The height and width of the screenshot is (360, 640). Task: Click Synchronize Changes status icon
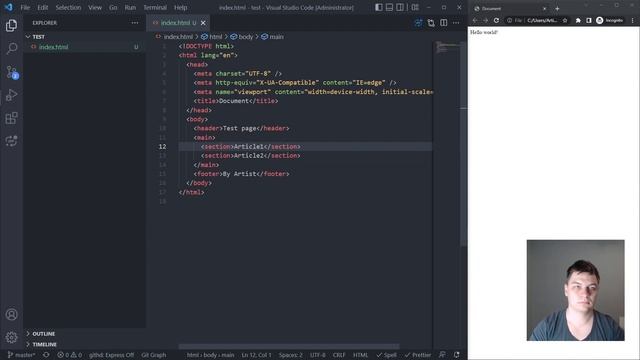46,355
